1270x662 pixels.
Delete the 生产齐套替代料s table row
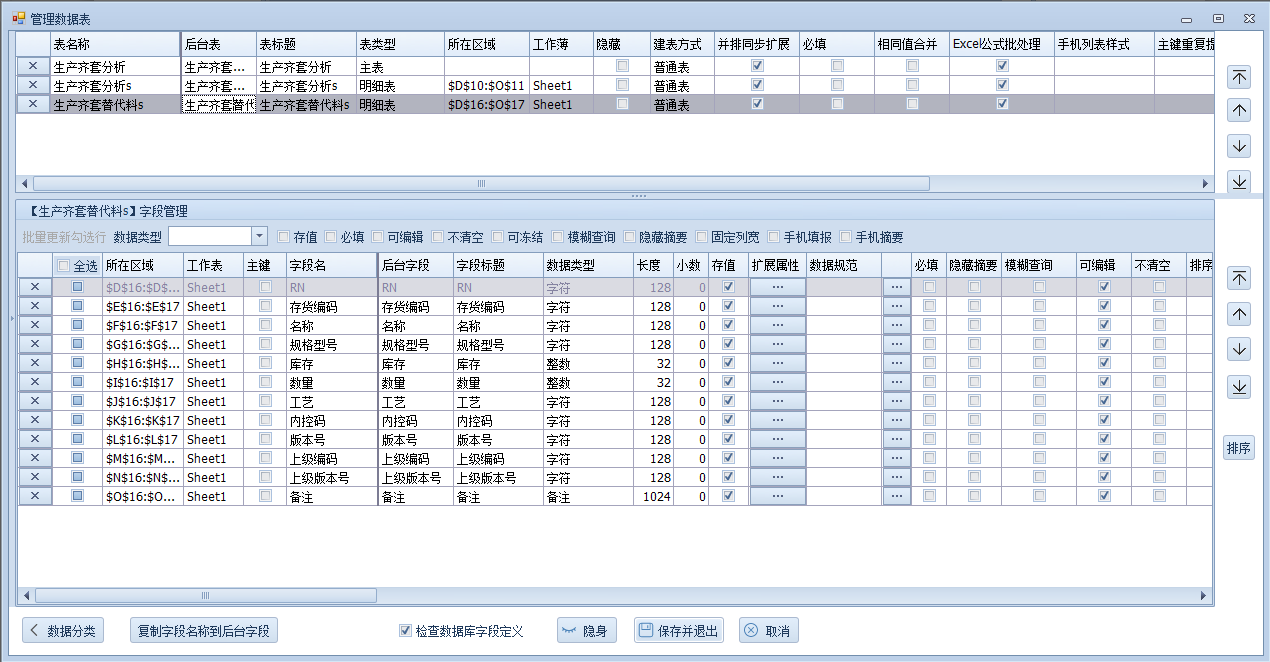33,104
